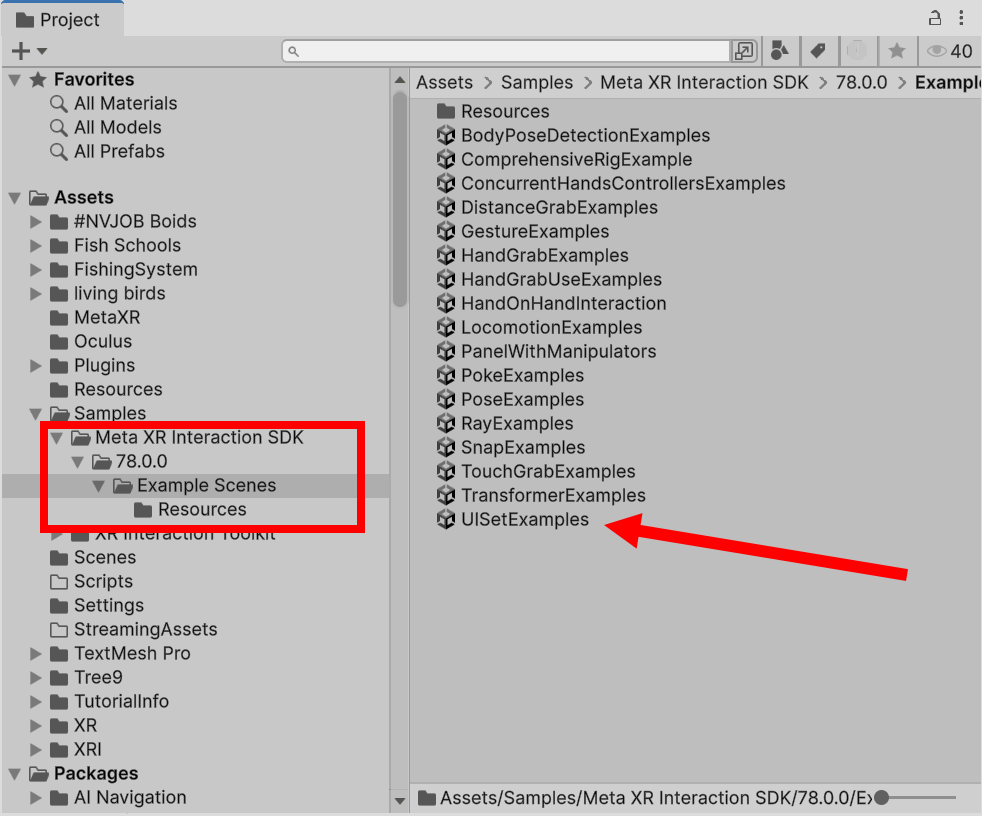Click the save search star icon
This screenshot has height=816, width=982.
pos(897,51)
